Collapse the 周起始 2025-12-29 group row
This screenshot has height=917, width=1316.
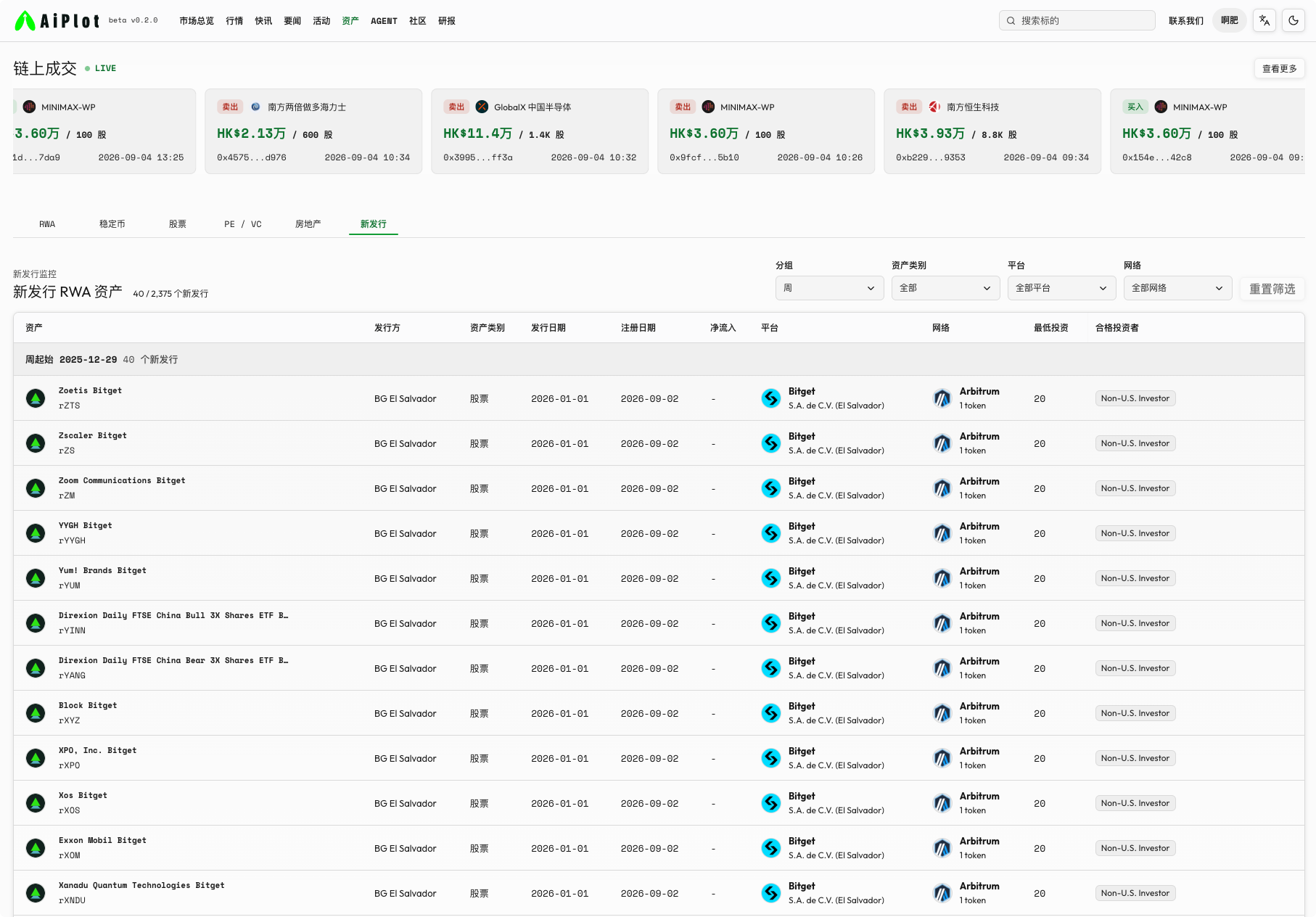pyautogui.click(x=659, y=359)
